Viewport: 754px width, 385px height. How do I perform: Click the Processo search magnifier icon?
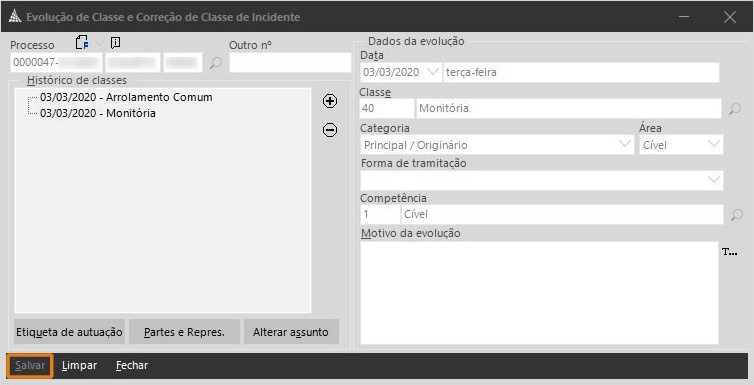(216, 63)
